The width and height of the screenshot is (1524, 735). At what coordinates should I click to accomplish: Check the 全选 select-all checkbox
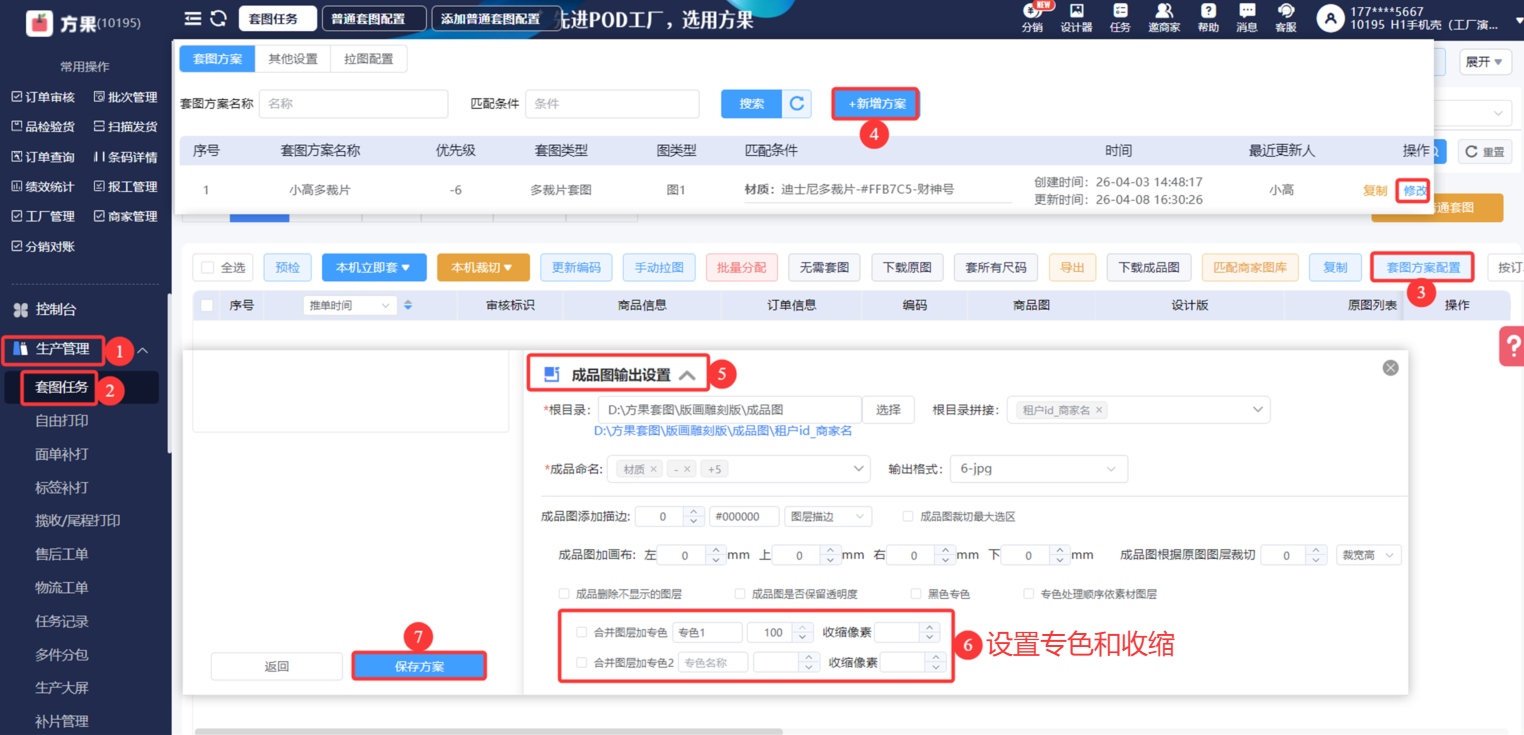[208, 268]
